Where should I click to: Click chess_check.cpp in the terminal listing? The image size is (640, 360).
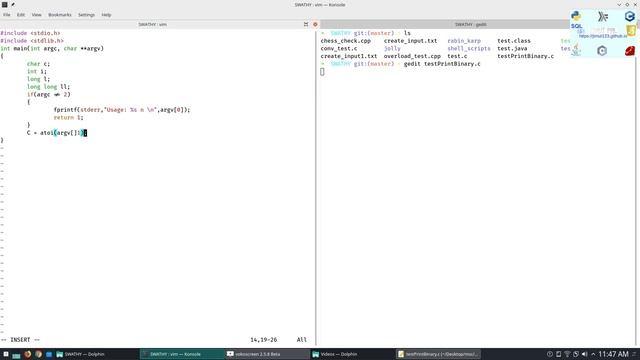point(346,41)
